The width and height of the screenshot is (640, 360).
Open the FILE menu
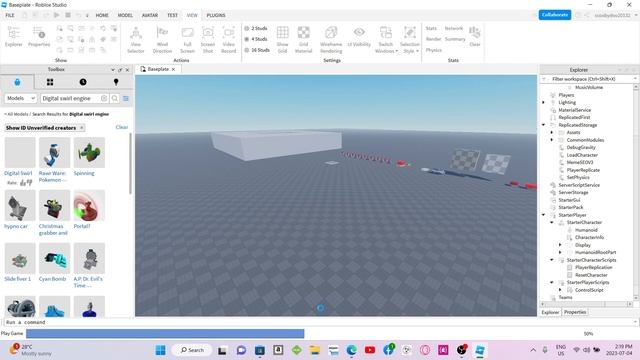(10, 15)
